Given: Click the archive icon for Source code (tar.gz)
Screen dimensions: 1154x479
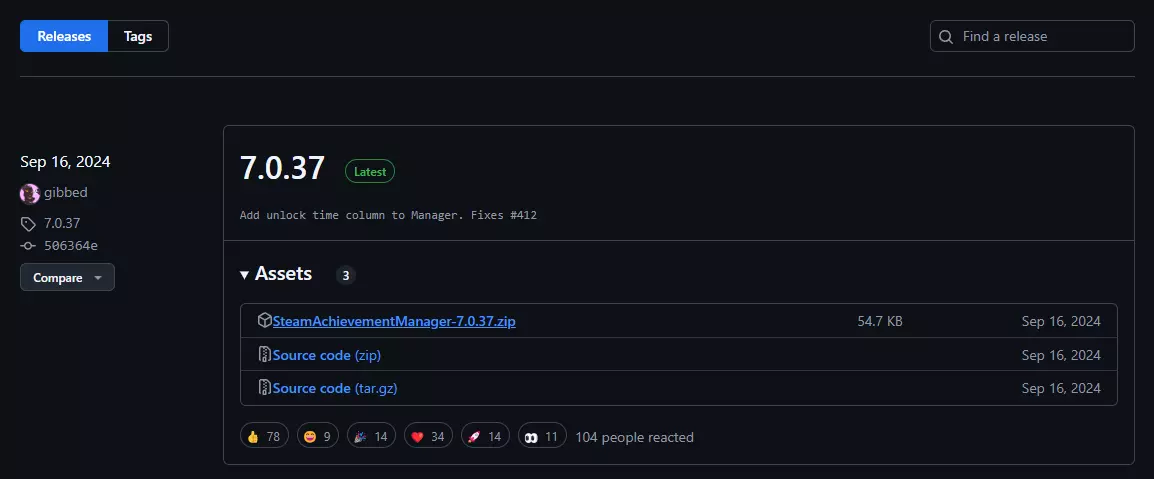Looking at the screenshot, I should click(x=264, y=388).
